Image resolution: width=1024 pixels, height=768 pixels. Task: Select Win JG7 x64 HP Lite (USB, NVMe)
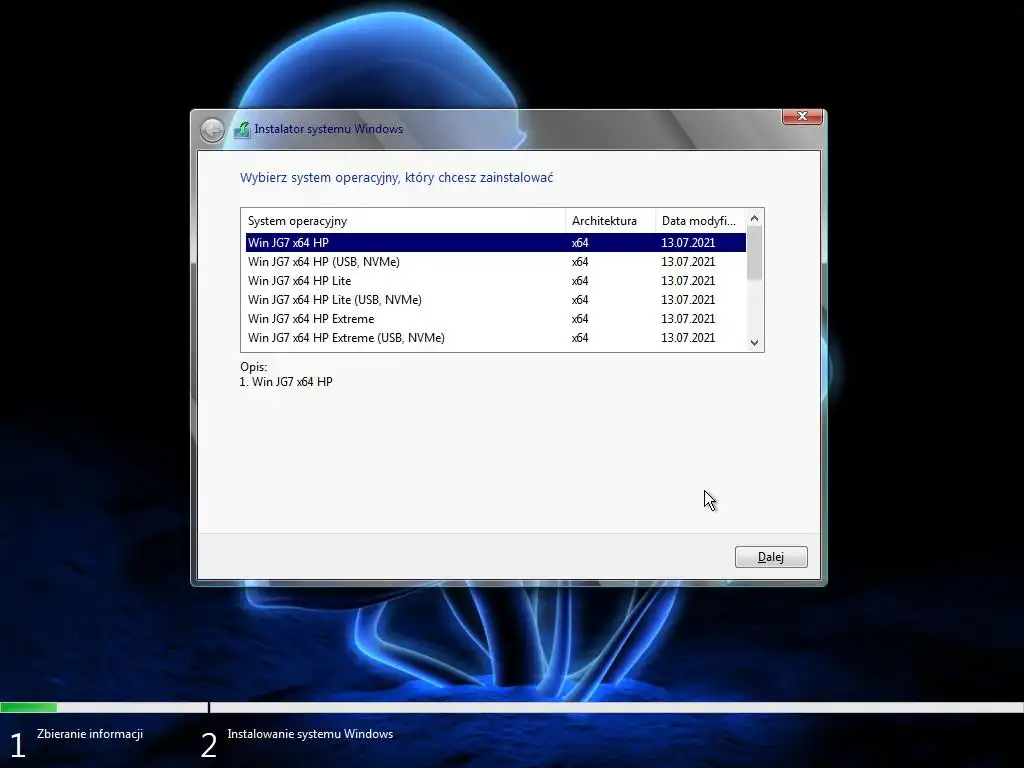tap(496, 299)
